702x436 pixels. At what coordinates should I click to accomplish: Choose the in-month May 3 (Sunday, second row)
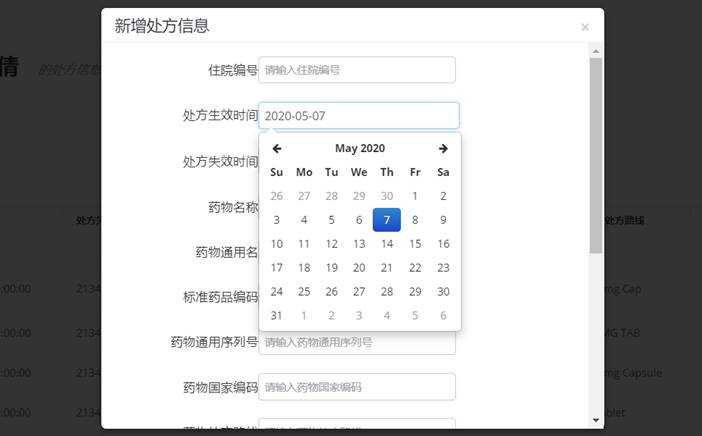click(x=277, y=220)
